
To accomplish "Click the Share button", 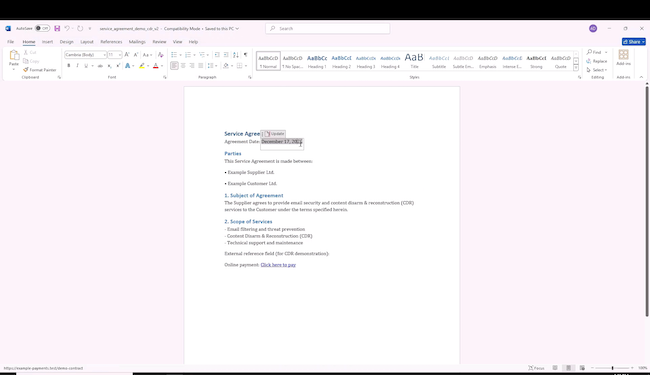I will [633, 42].
